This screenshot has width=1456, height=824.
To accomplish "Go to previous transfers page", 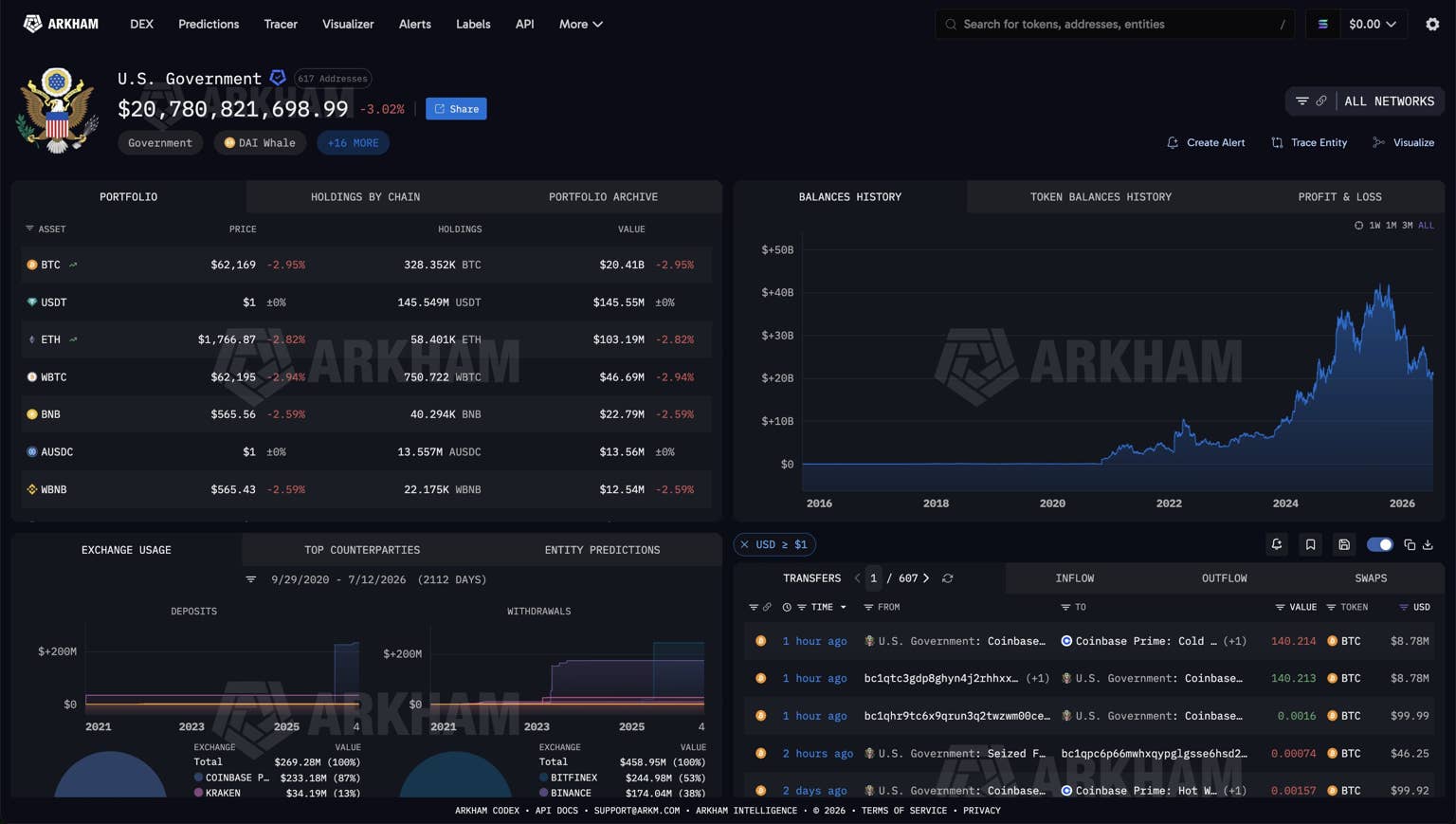I will (857, 578).
